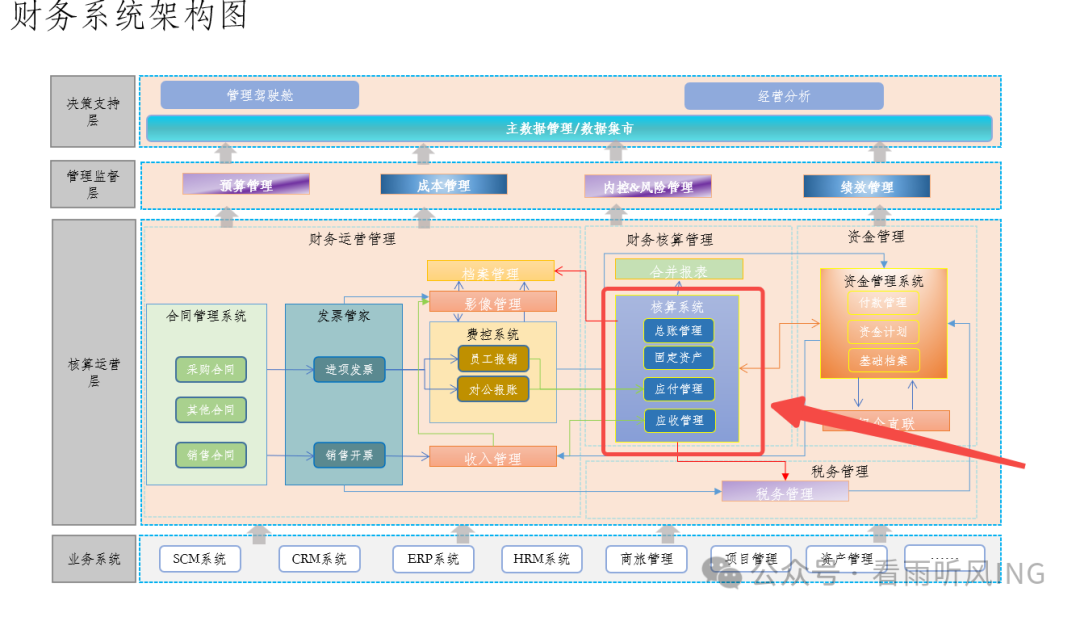Click the 管理驾驶舱 box
Image resolution: width=1080 pixels, height=617 pixels.
tap(259, 95)
